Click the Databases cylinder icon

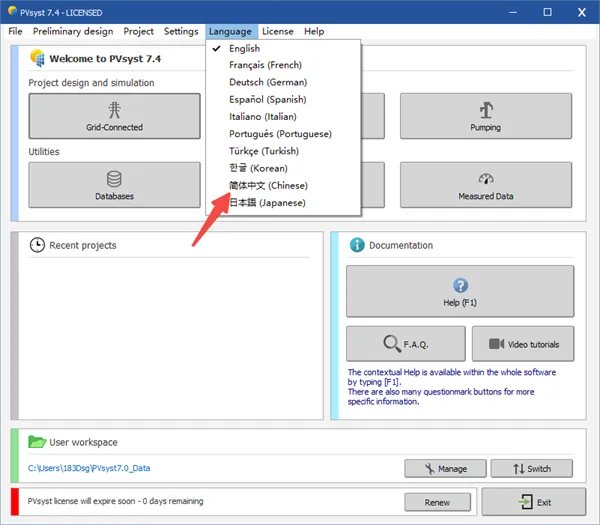114,179
